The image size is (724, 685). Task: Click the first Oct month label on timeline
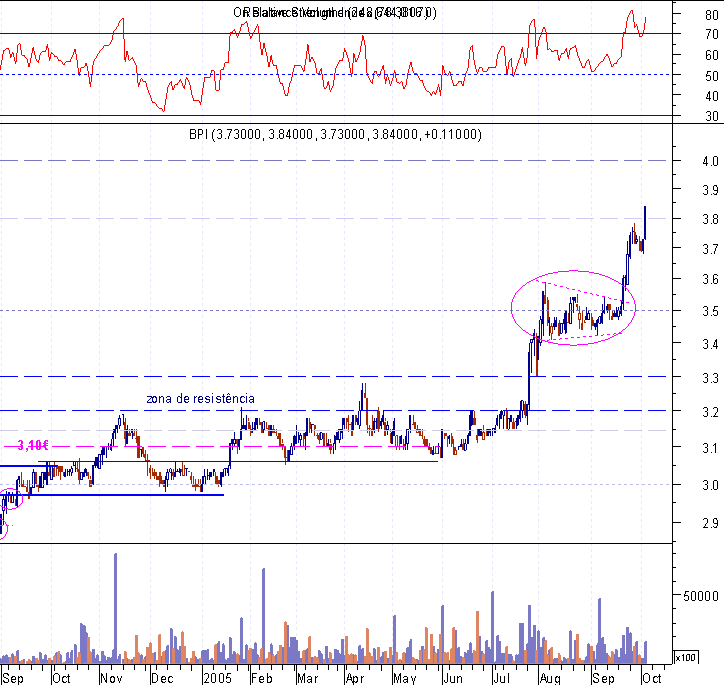[x=61, y=678]
